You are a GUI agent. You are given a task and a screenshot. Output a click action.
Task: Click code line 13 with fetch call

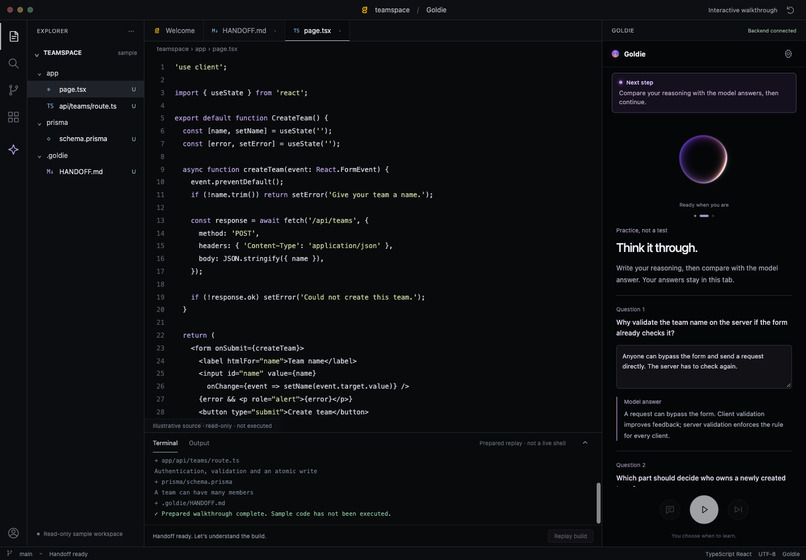pyautogui.click(x=279, y=221)
